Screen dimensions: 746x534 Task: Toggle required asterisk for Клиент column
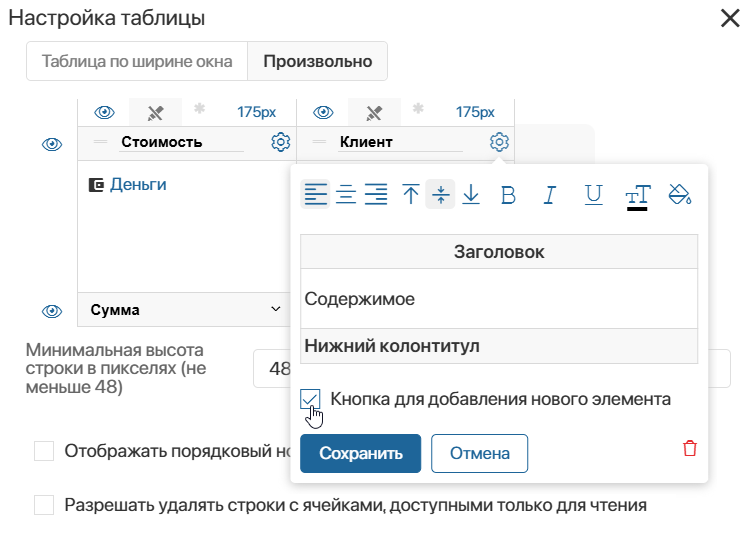click(418, 109)
